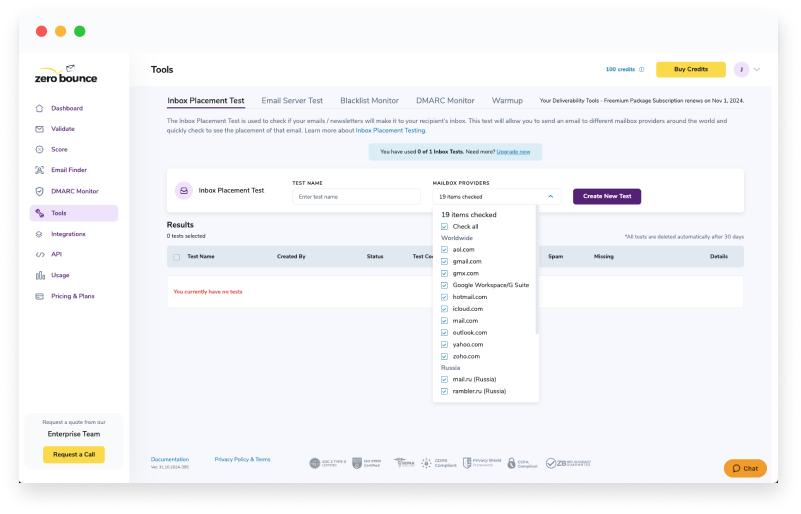
Task: Switch to Email Server Test tab
Action: (x=292, y=101)
